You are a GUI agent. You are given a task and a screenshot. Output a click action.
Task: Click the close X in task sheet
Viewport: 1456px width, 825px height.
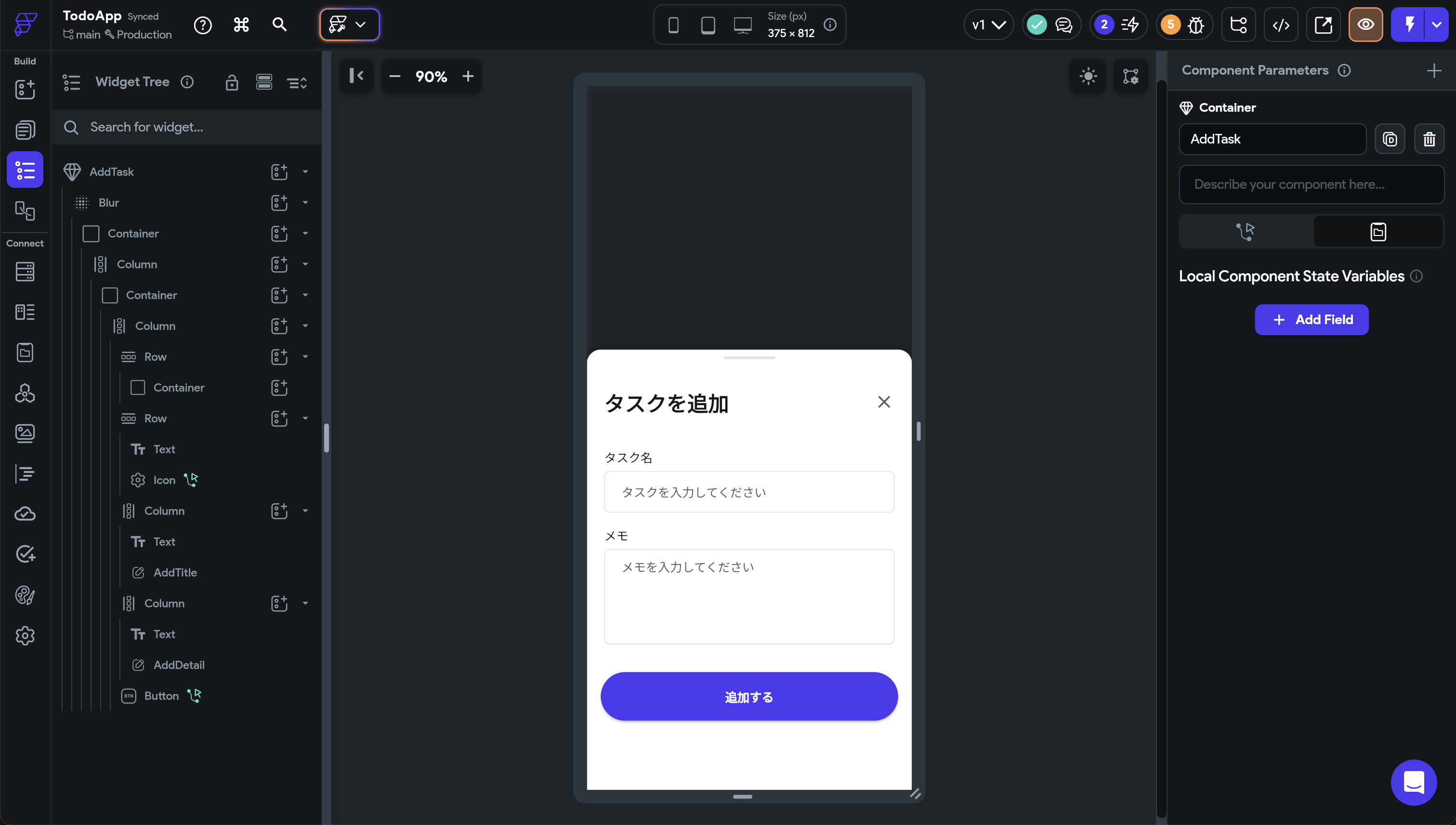(884, 402)
